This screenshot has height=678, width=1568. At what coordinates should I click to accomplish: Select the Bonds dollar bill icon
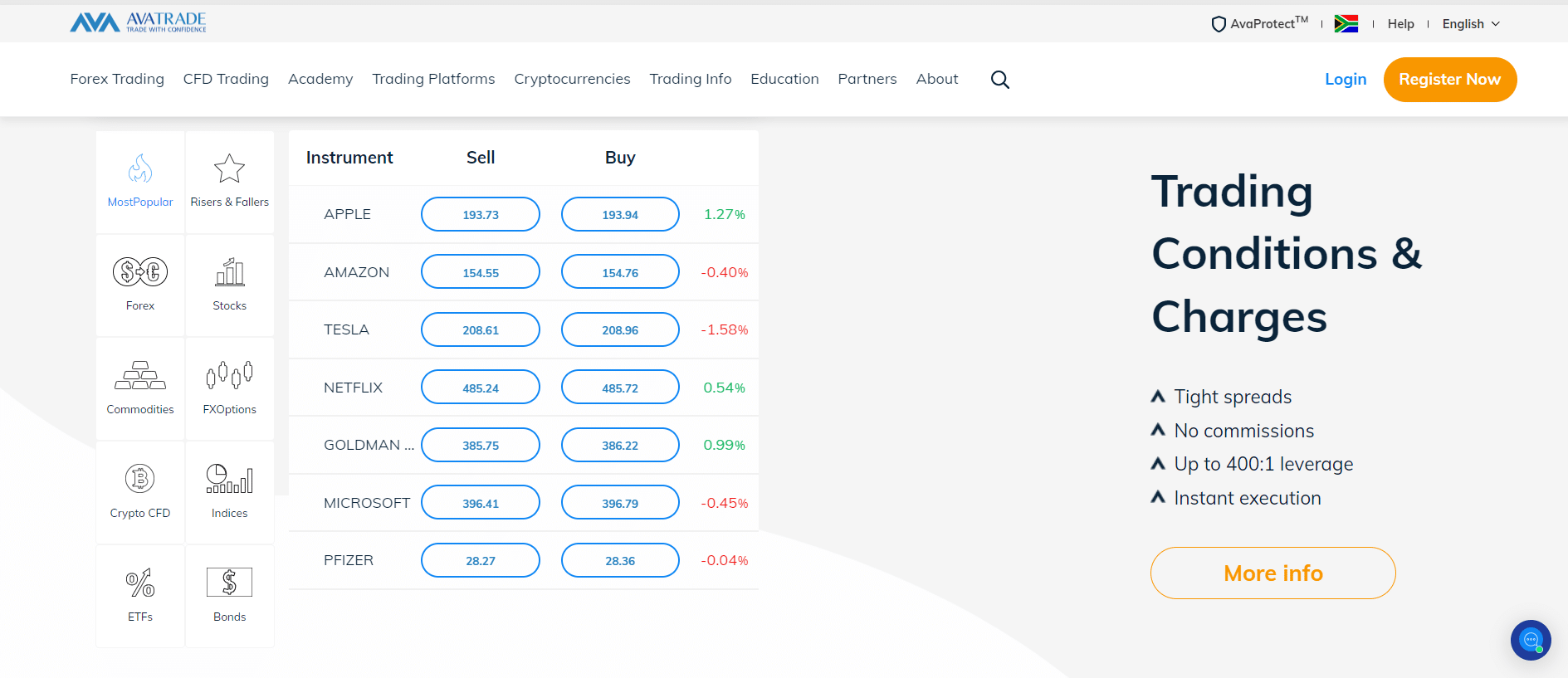point(230,583)
